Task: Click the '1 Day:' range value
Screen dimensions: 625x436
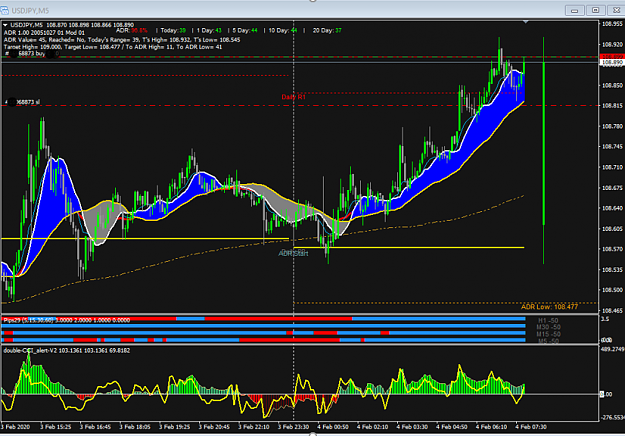Action: (209, 30)
